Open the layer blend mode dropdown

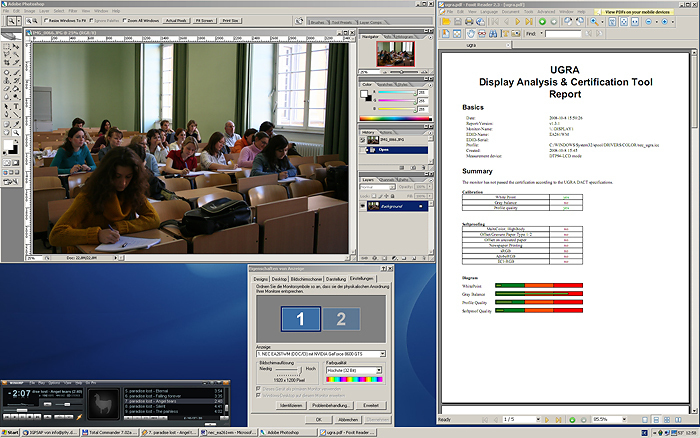(x=392, y=187)
